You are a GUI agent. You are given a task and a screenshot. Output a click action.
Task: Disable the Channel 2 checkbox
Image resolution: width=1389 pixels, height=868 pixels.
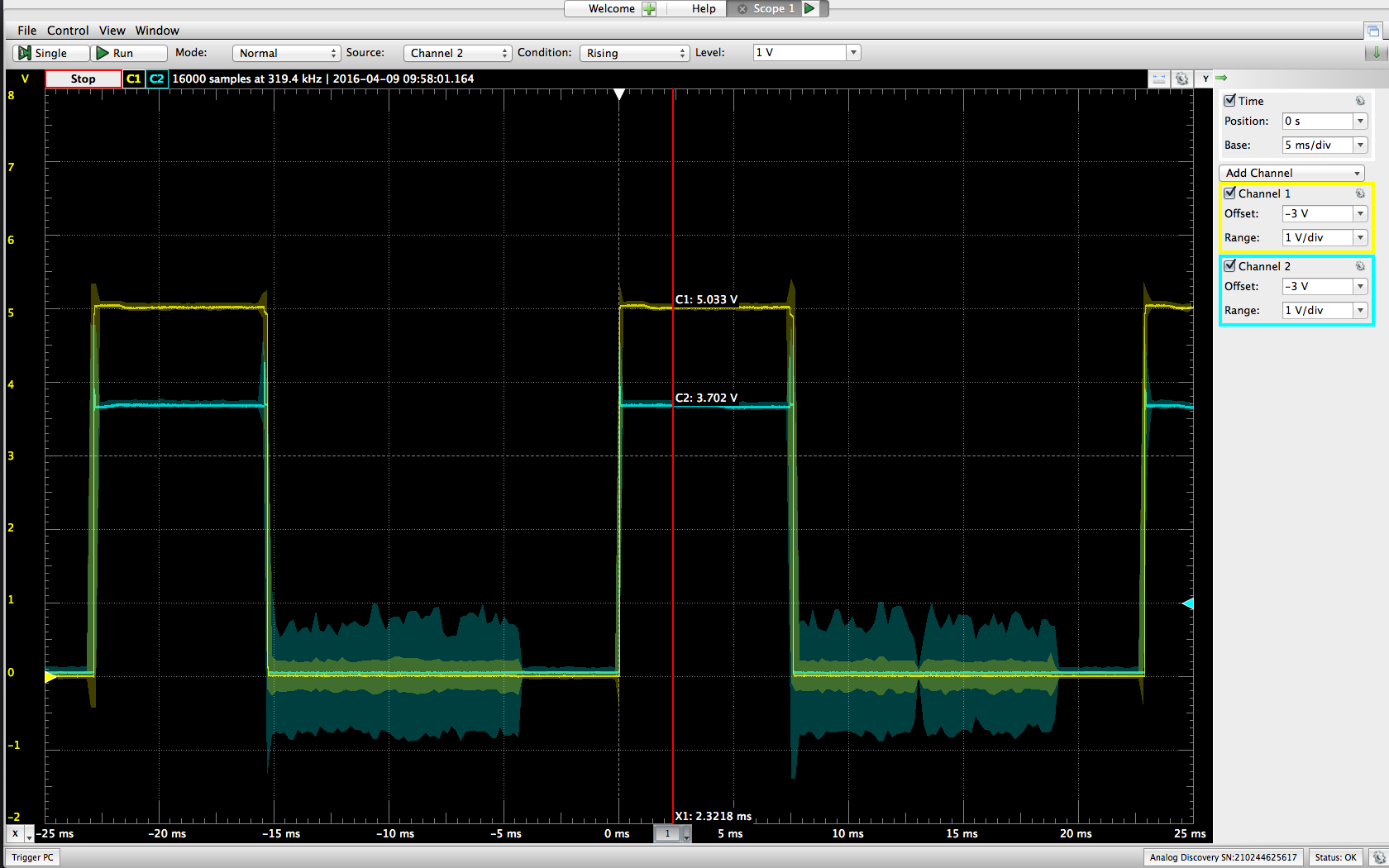(x=1230, y=266)
